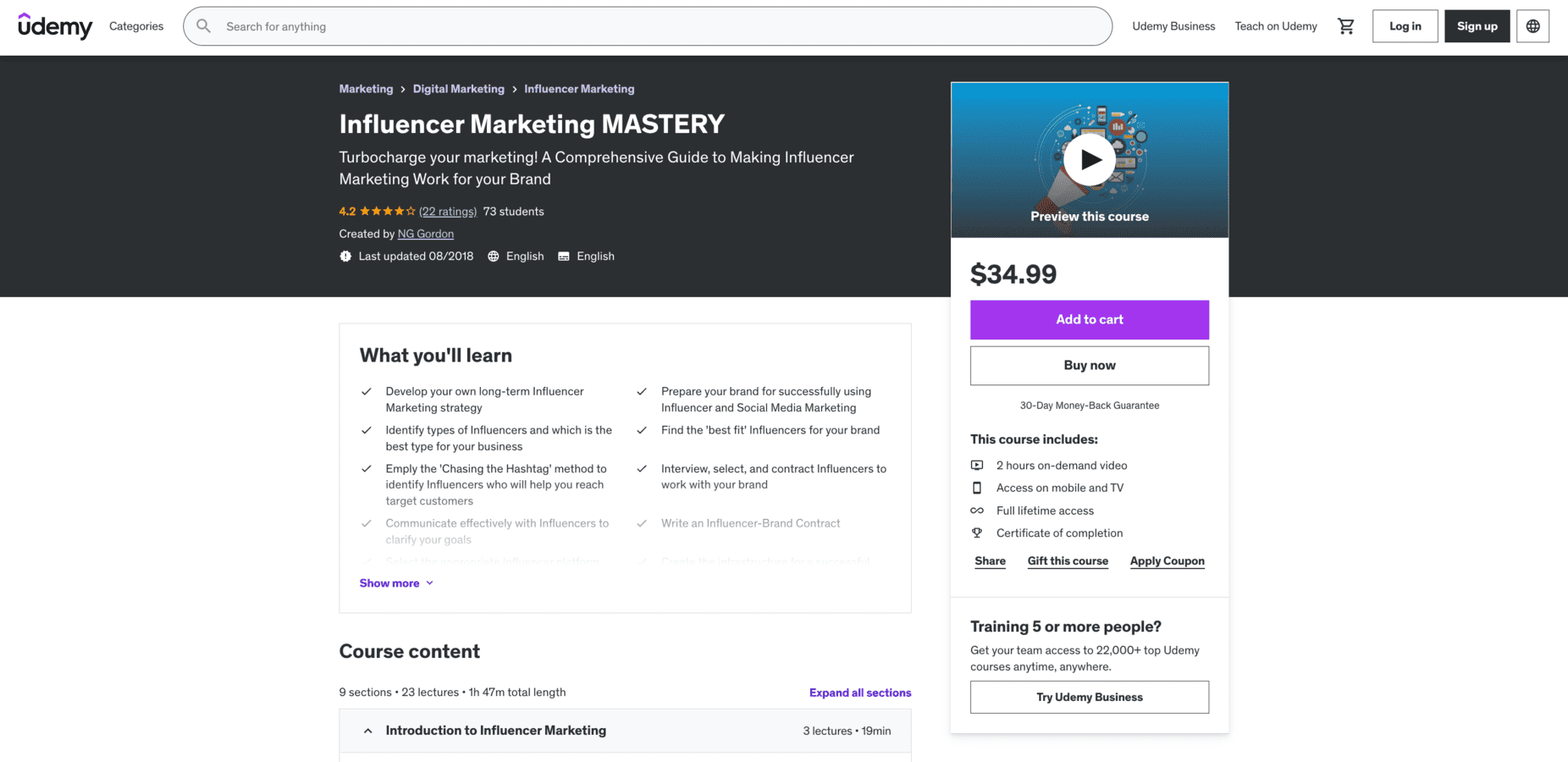Open the 22 ratings details
This screenshot has height=762, width=1568.
(x=448, y=211)
